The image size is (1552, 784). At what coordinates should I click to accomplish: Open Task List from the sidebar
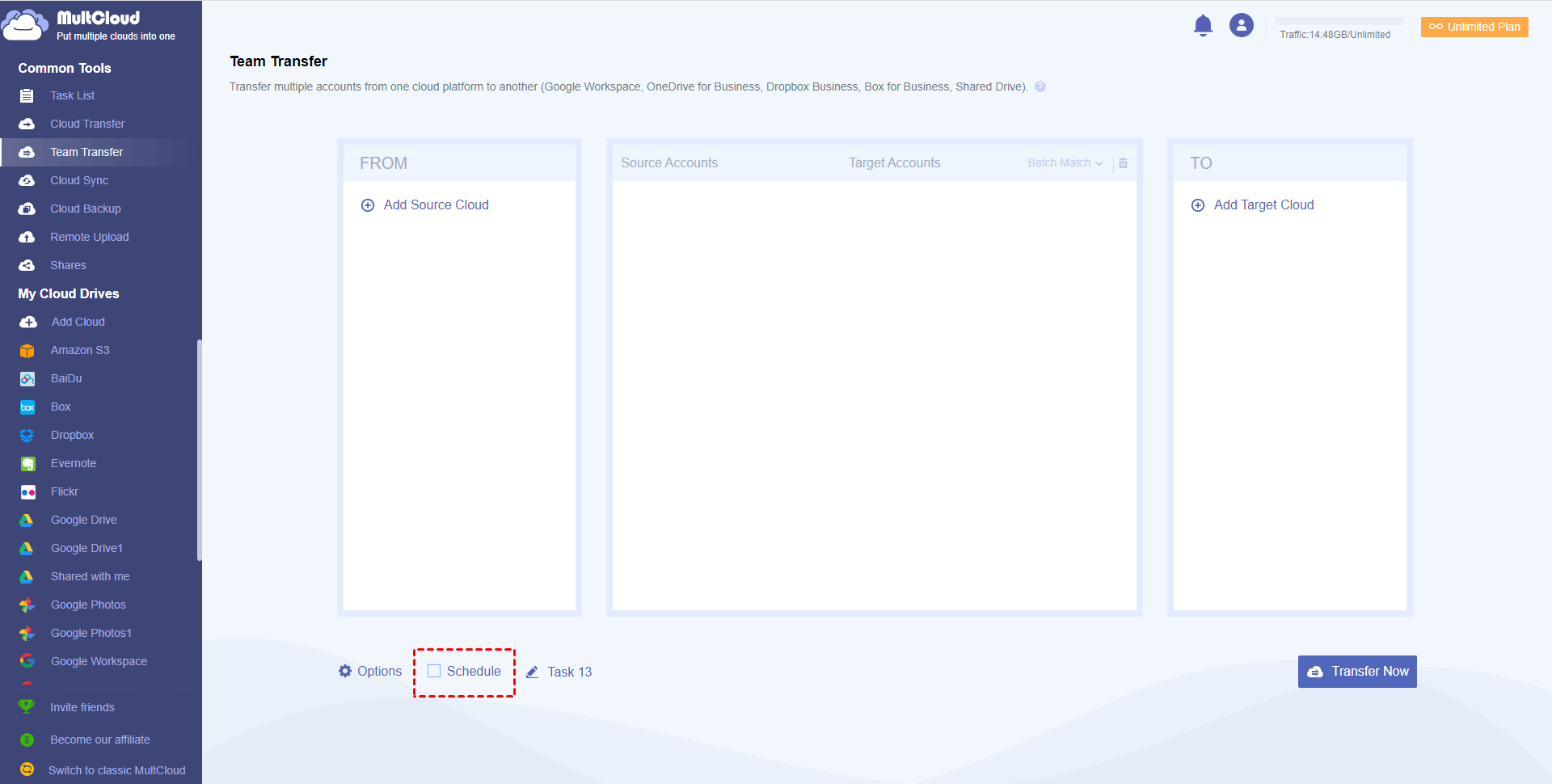[73, 95]
